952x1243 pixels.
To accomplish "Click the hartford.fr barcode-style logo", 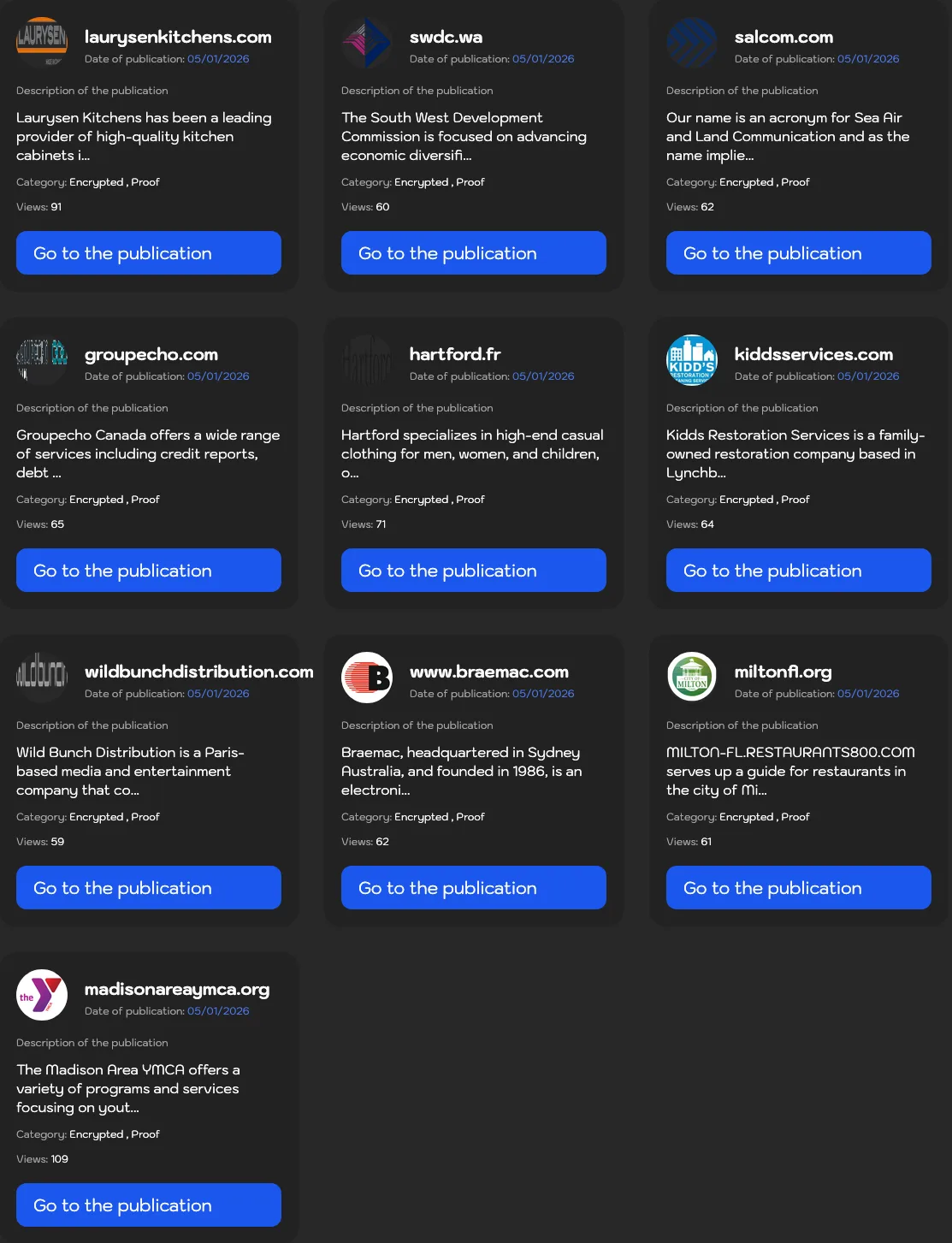I will pos(366,360).
